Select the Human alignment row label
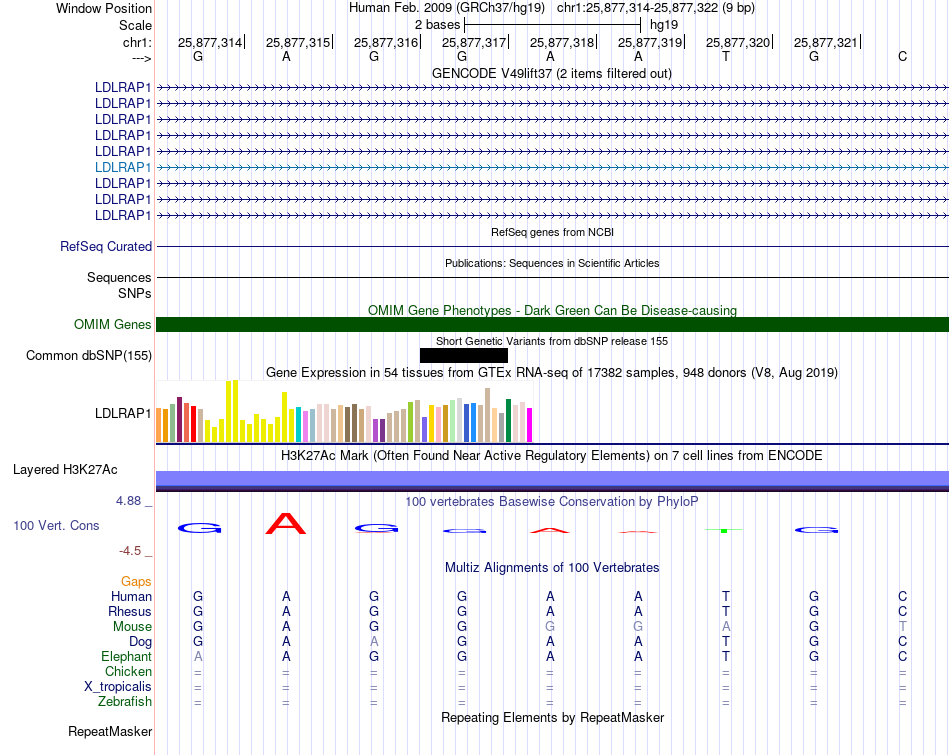Viewport: 950px width, 755px height. coord(131,597)
